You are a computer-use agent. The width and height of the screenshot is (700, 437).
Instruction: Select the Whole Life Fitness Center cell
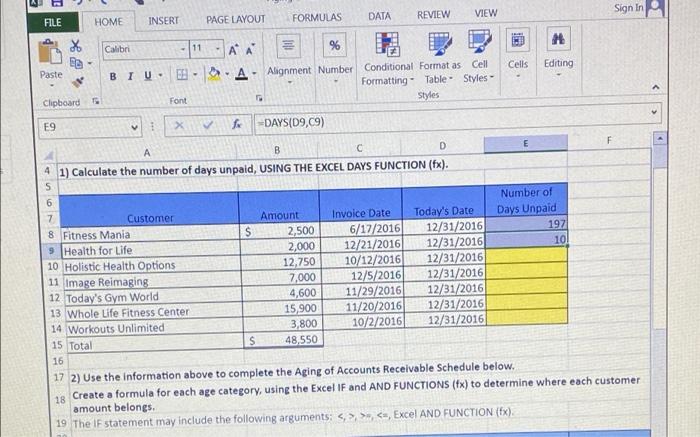coord(154,312)
